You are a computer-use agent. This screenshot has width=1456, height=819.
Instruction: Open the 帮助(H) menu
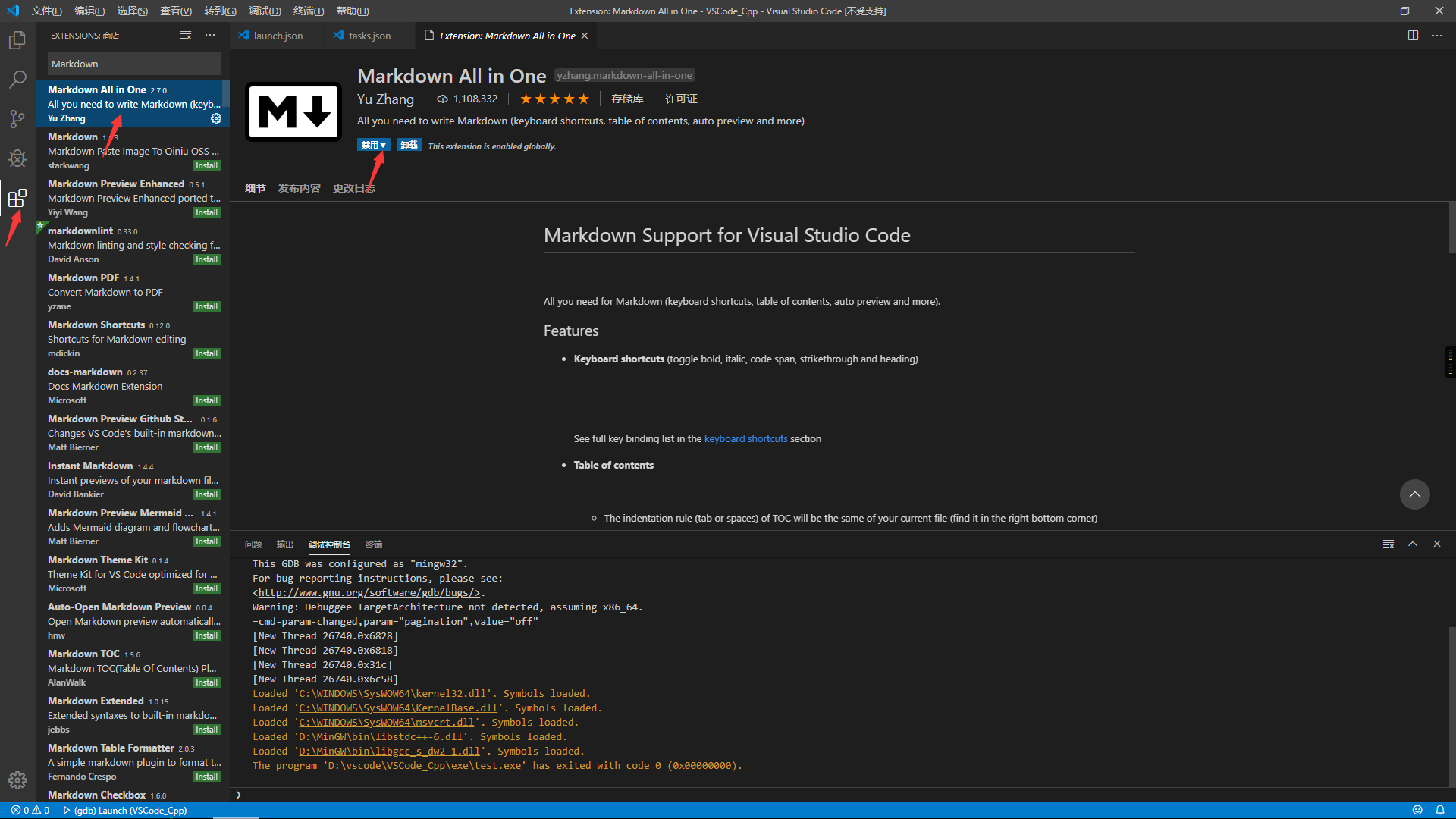(353, 11)
